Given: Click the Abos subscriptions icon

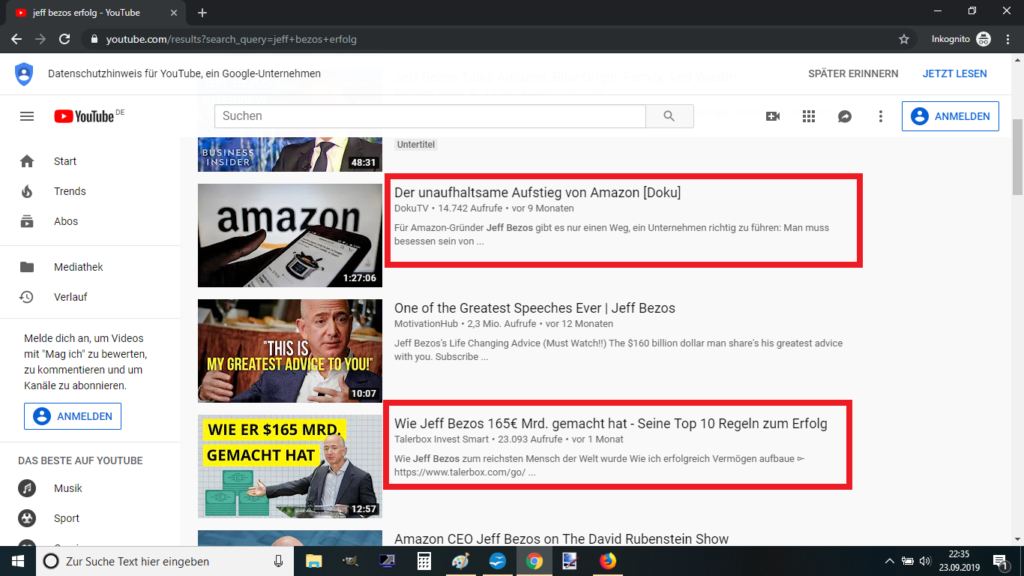Looking at the screenshot, I should 27,221.
